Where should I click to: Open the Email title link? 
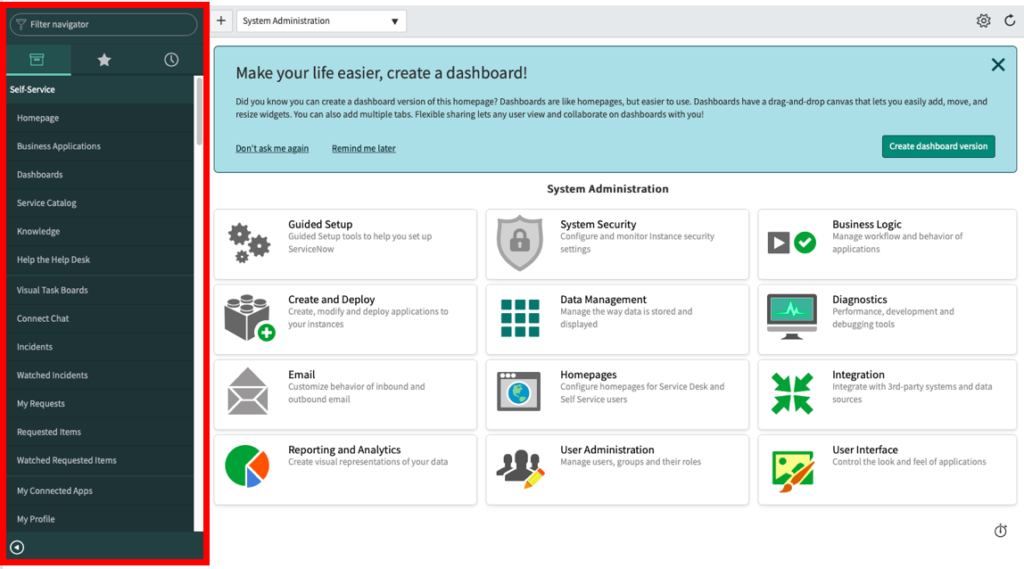[x=302, y=374]
